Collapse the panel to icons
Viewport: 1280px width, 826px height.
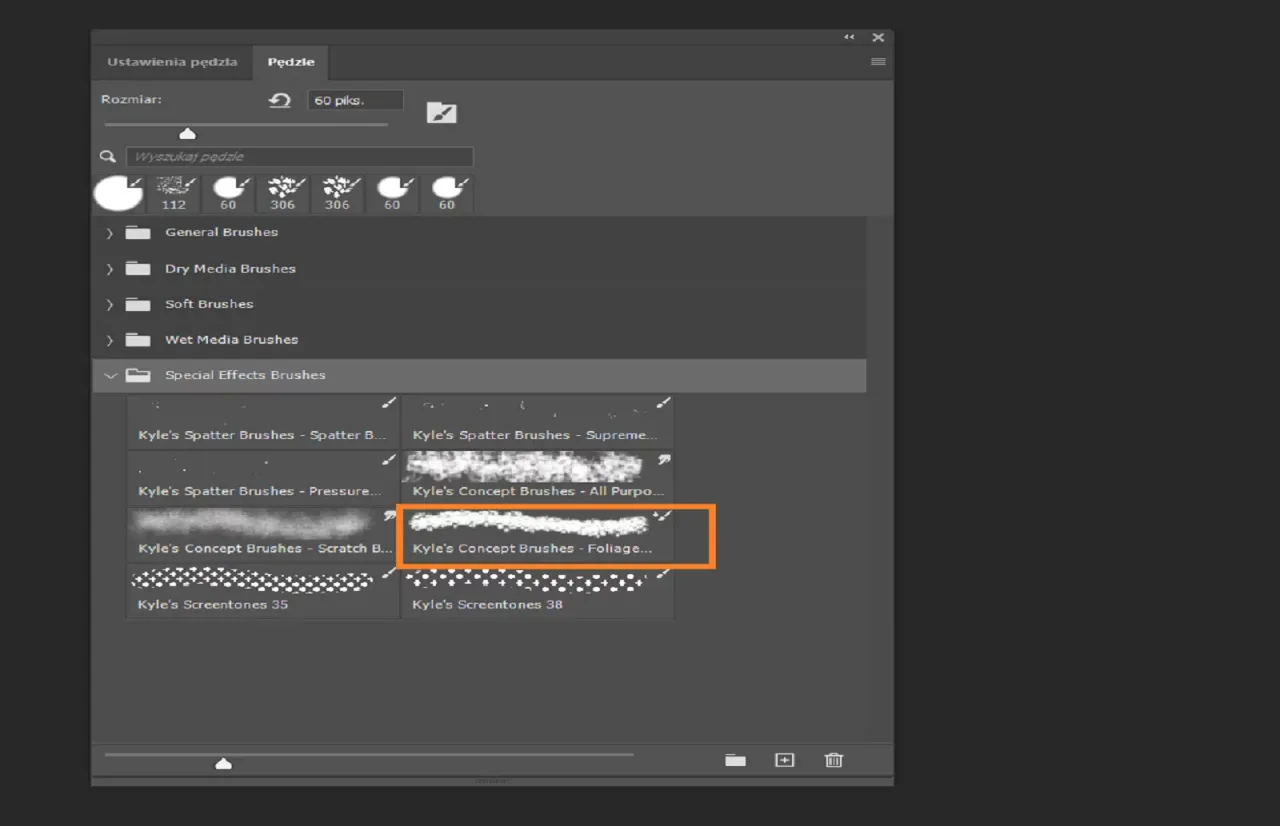coord(849,36)
